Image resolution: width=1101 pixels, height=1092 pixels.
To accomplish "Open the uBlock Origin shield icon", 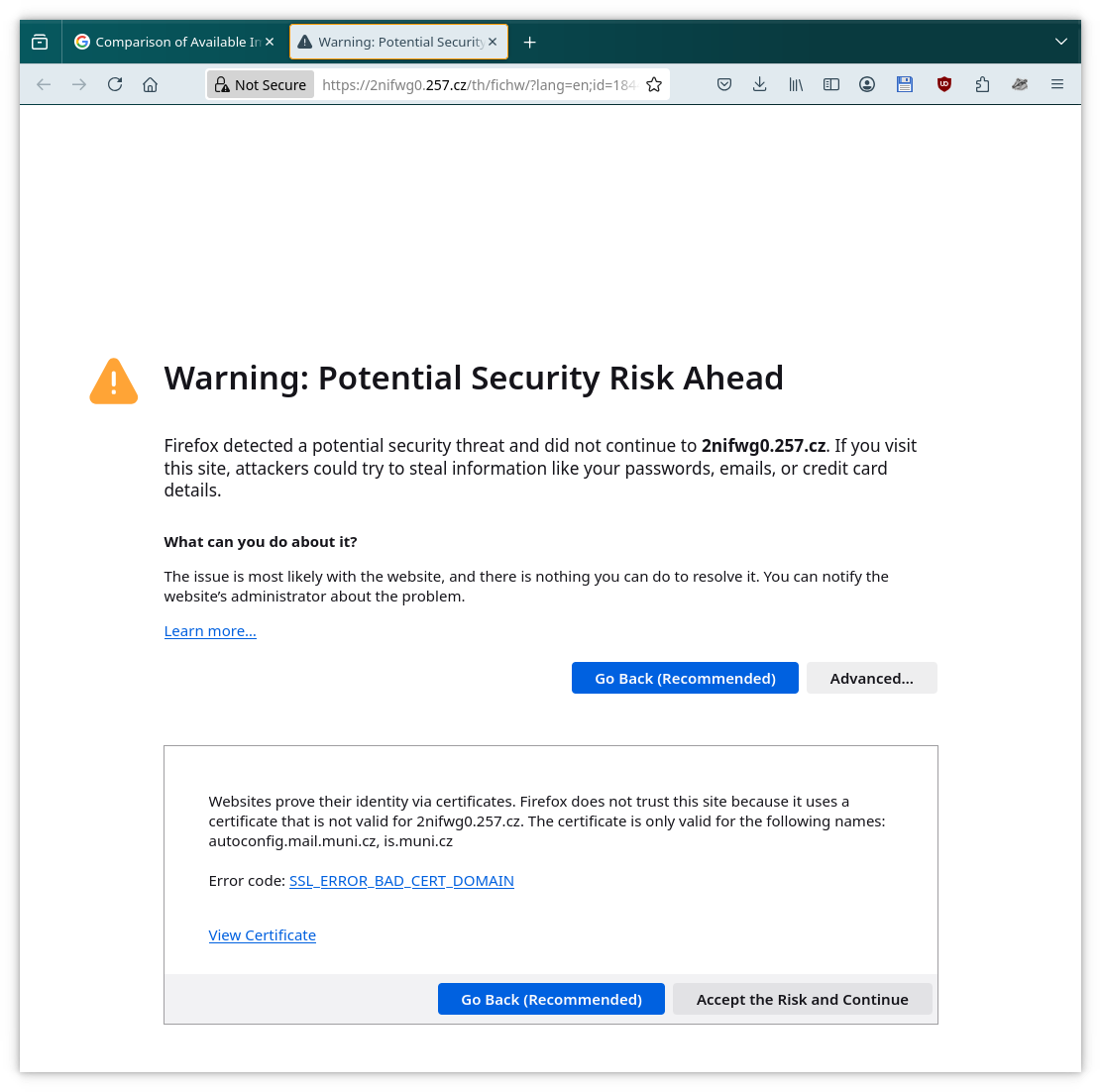I will (x=944, y=85).
